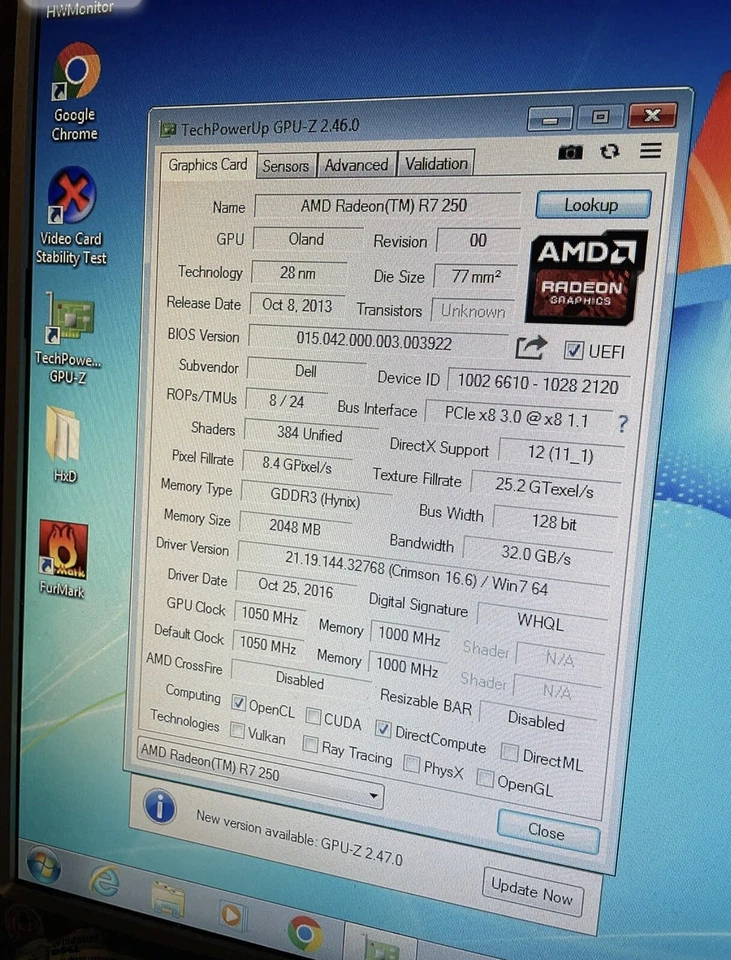Maximize the GPU-Z window
The width and height of the screenshot is (731, 960).
tap(600, 117)
